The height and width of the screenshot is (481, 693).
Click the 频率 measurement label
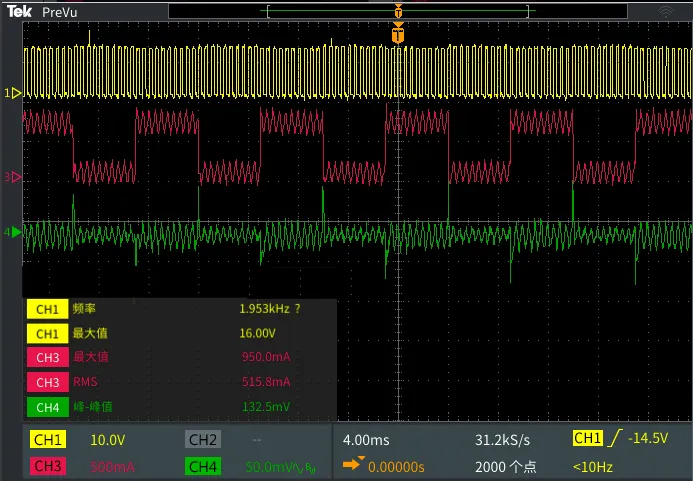[x=84, y=309]
